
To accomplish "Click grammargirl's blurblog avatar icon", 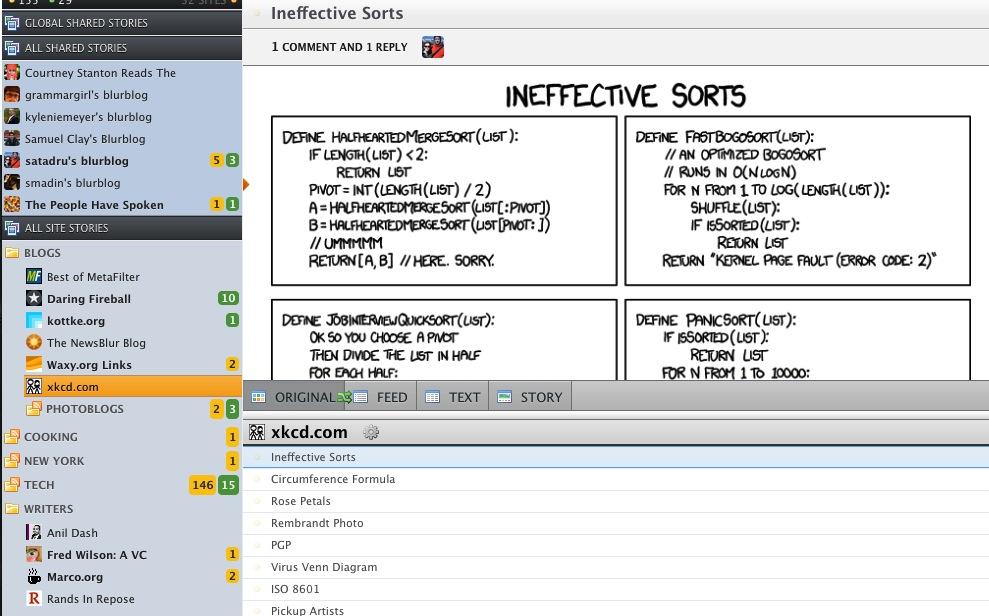I will click(x=12, y=95).
